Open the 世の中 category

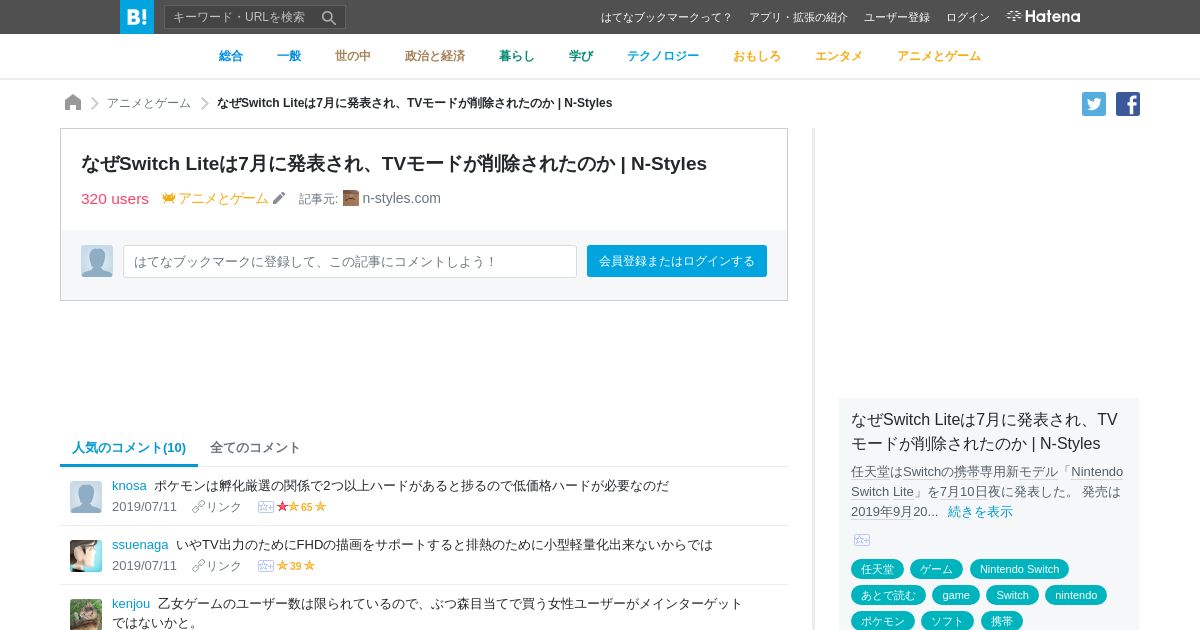[353, 56]
